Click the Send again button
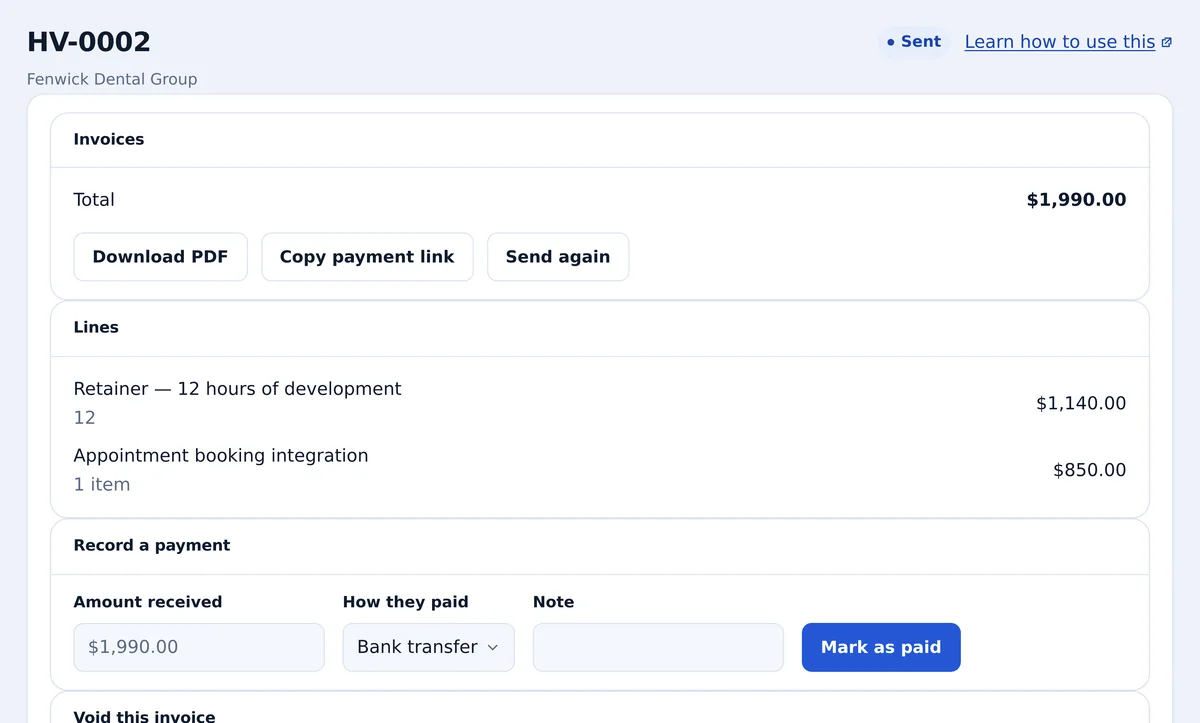 click(x=558, y=257)
